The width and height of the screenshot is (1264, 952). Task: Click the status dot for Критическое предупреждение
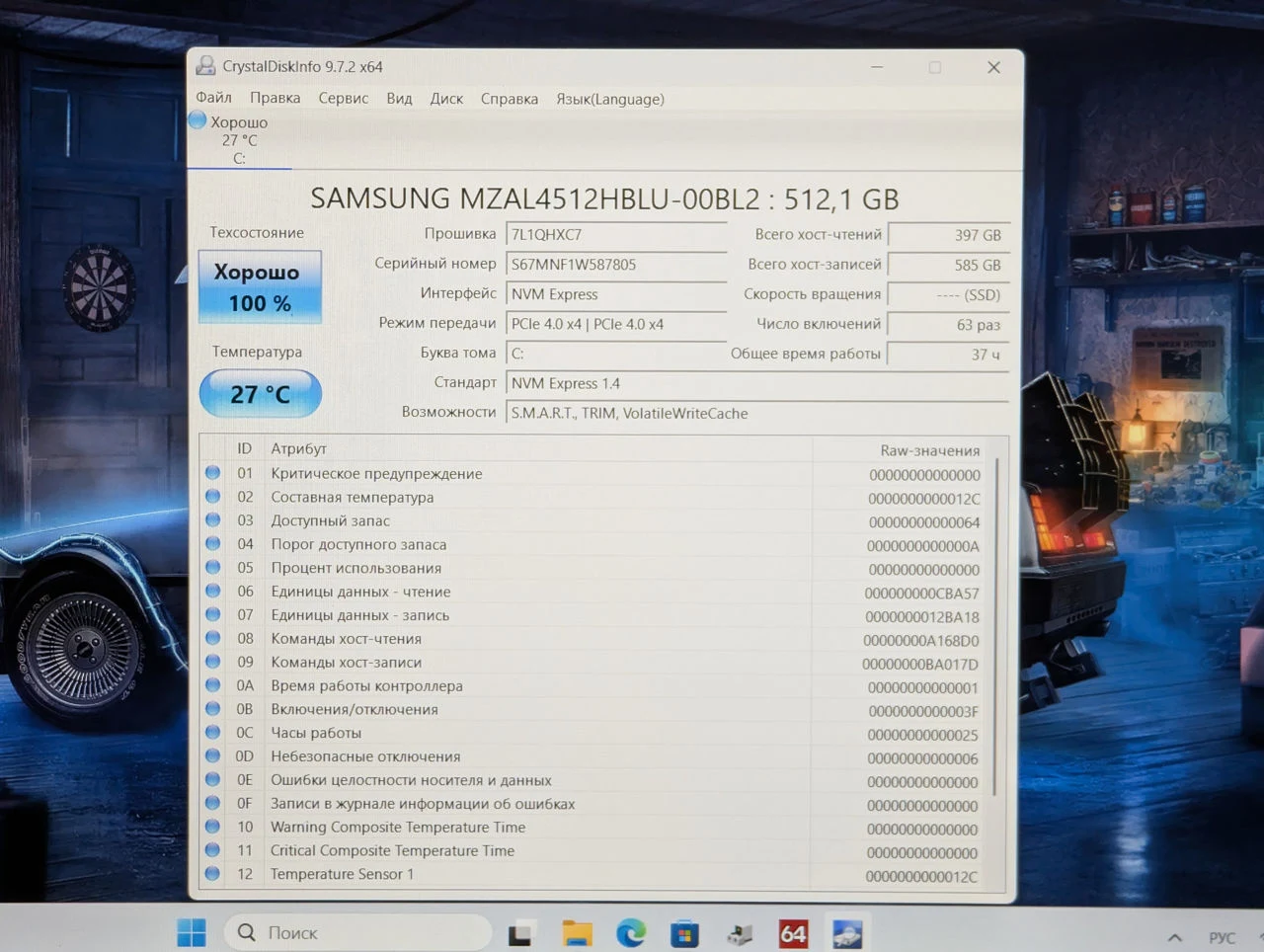(x=212, y=473)
